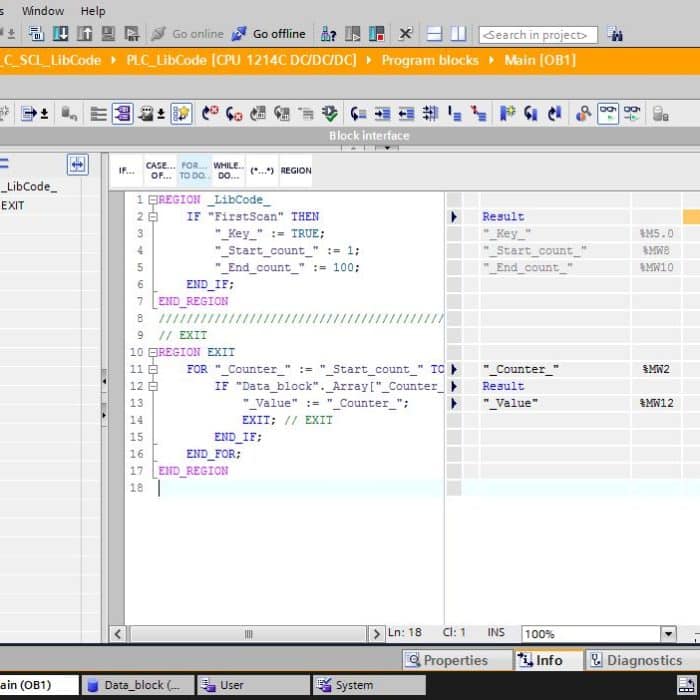Select _LibCode_ region in left overview
The width and height of the screenshot is (700, 700).
click(x=29, y=187)
